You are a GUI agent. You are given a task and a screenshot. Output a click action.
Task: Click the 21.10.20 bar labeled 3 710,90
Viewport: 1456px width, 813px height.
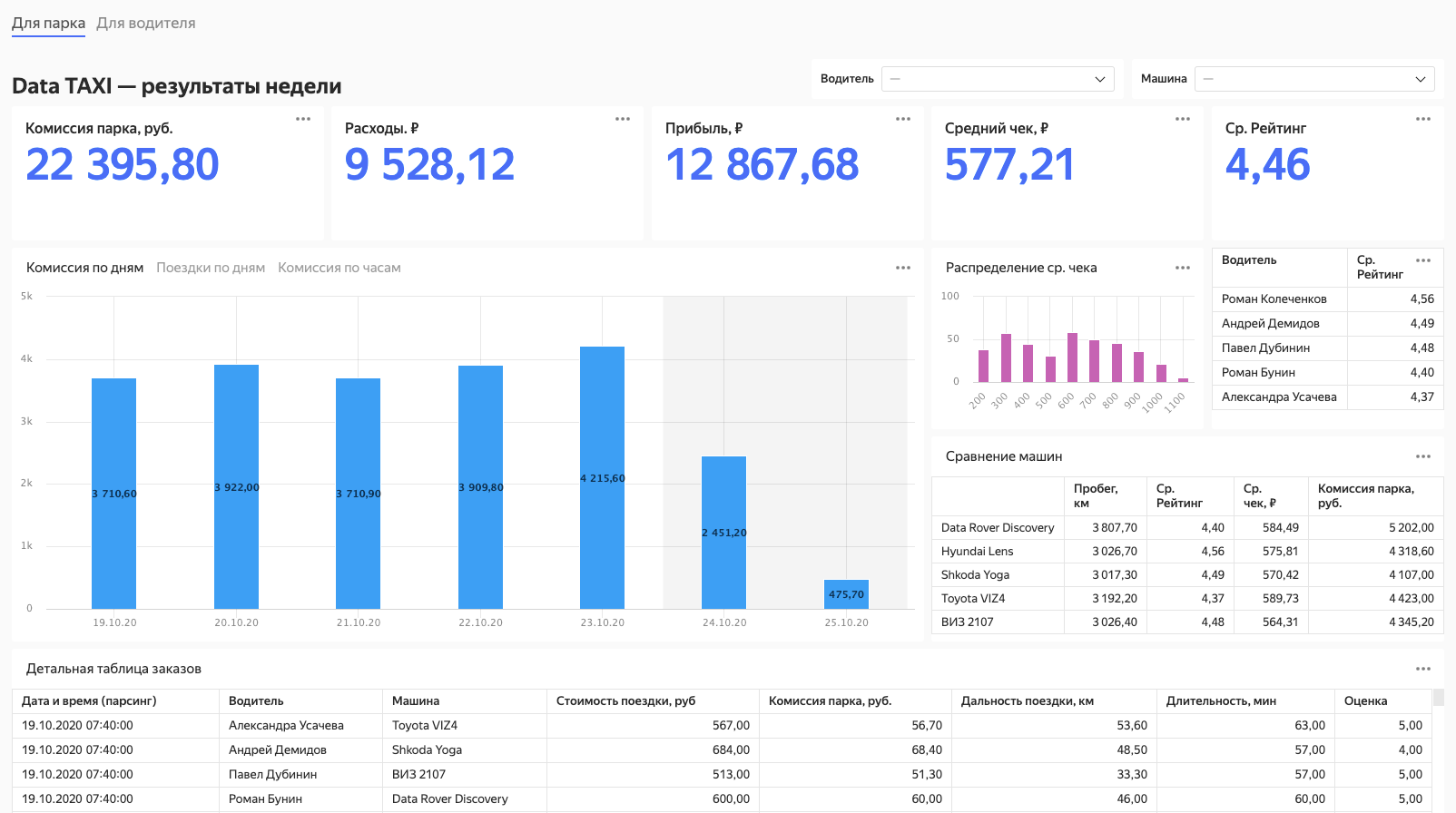(x=359, y=494)
